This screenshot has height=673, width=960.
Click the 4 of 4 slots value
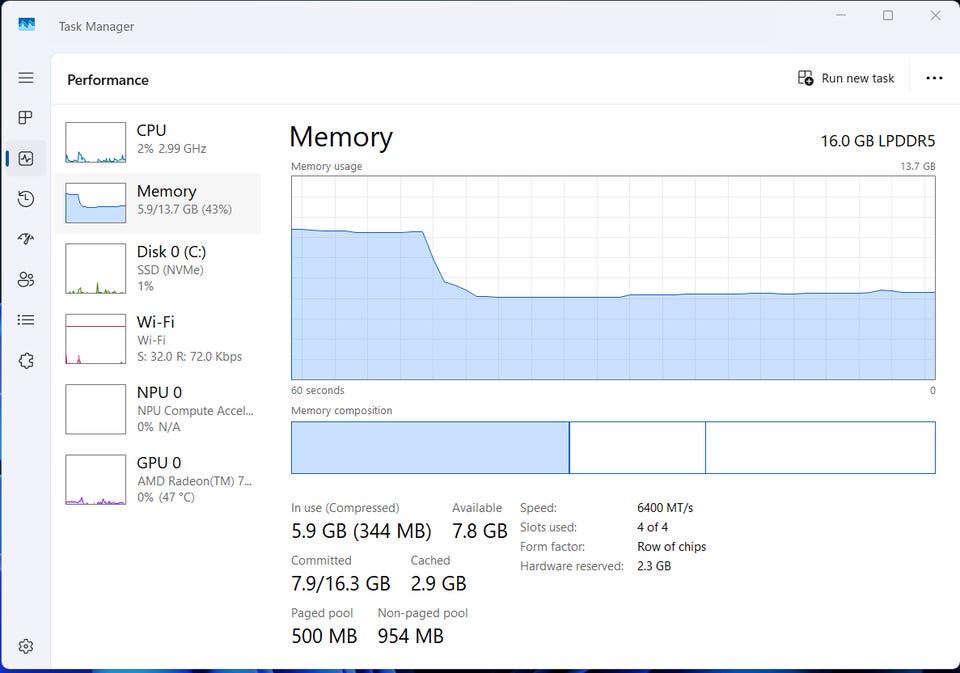coord(652,527)
